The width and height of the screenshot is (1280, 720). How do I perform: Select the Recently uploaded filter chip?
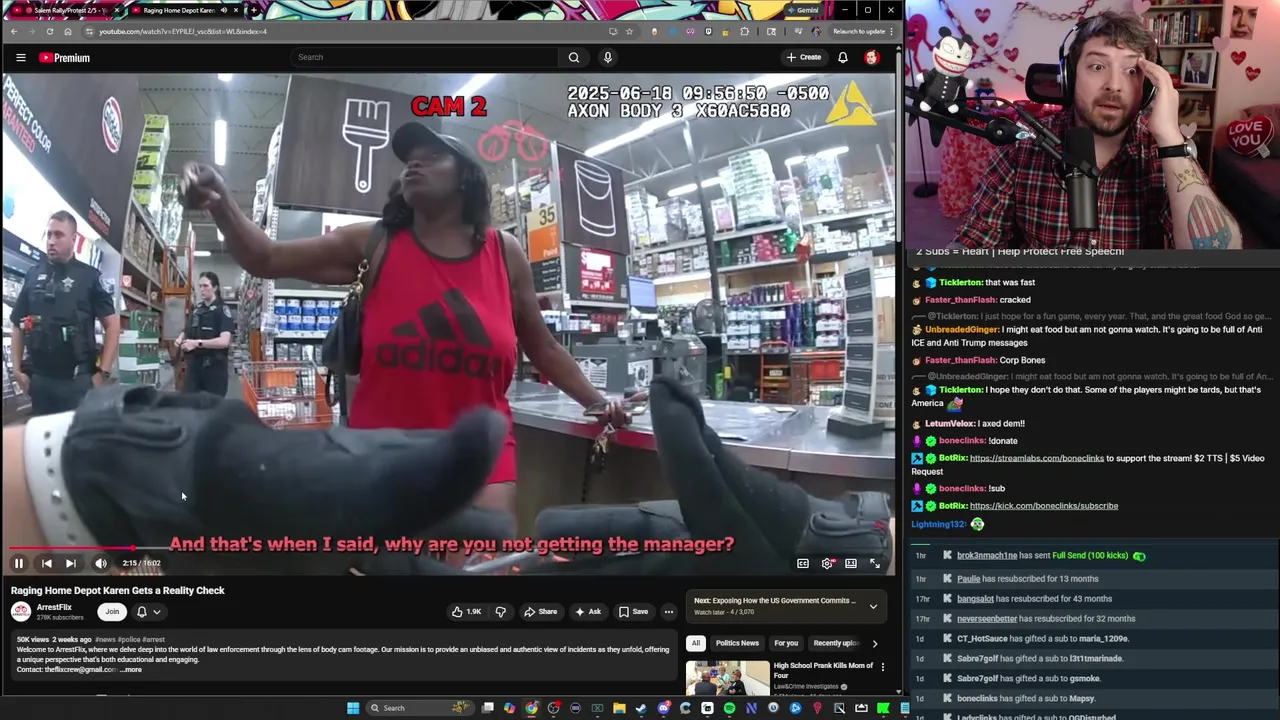tap(835, 643)
